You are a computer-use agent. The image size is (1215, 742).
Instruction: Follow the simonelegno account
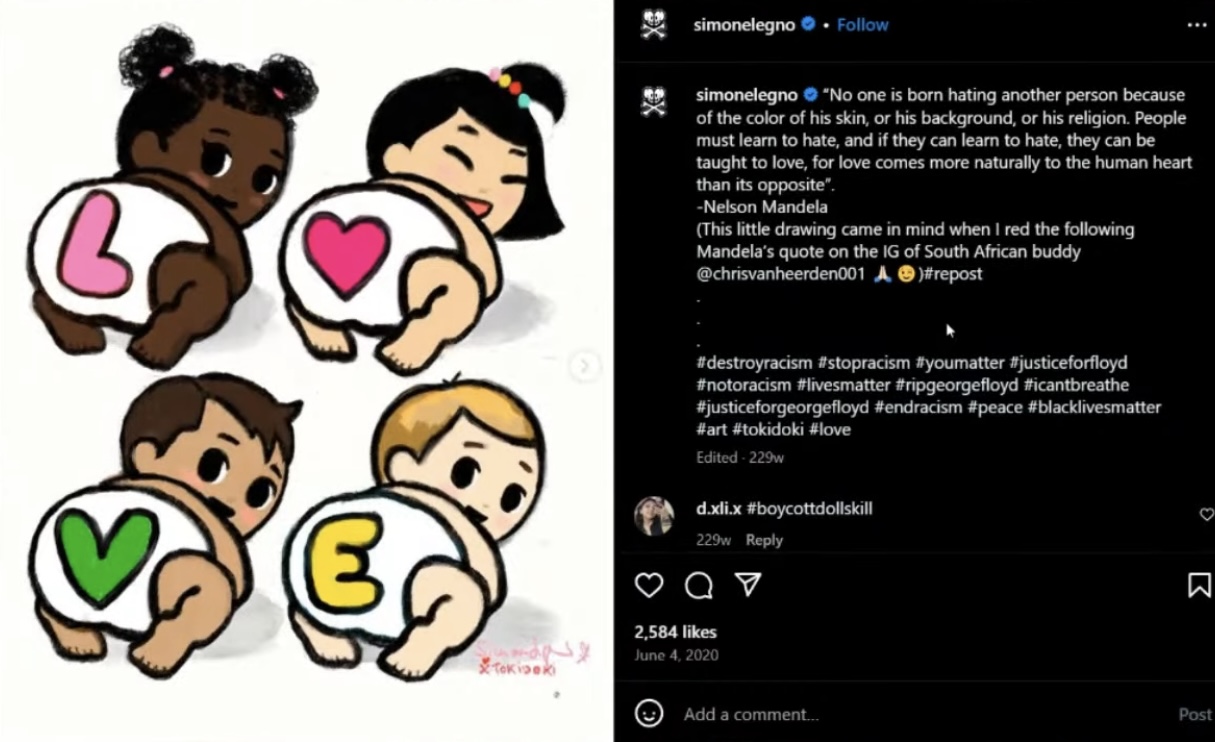click(x=863, y=25)
